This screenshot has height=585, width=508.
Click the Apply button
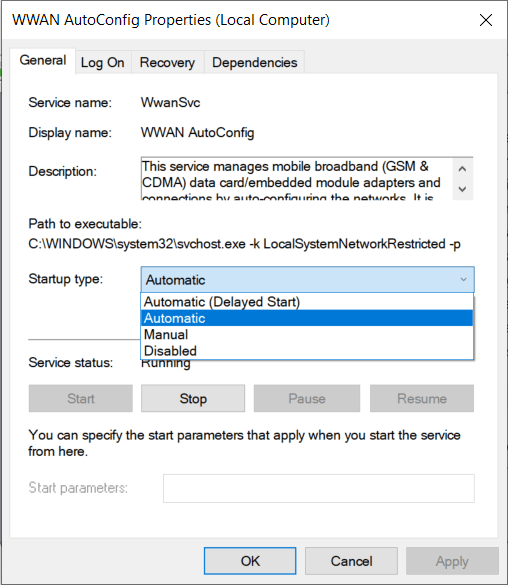[452, 561]
